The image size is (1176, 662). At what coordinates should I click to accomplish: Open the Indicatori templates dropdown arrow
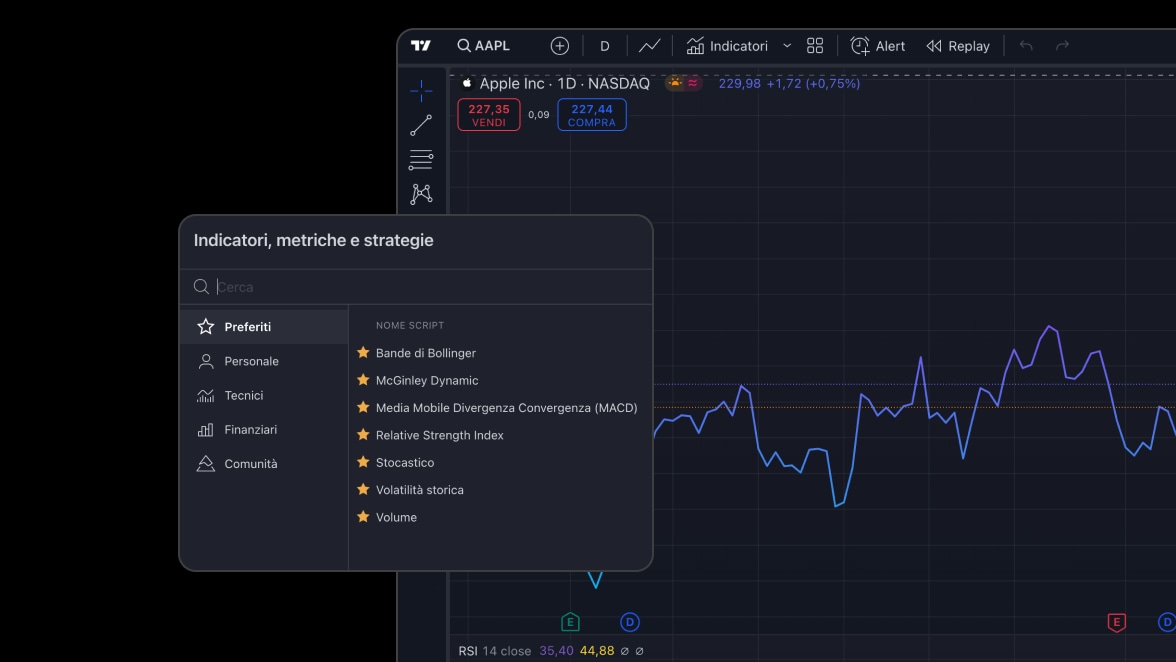coord(786,45)
